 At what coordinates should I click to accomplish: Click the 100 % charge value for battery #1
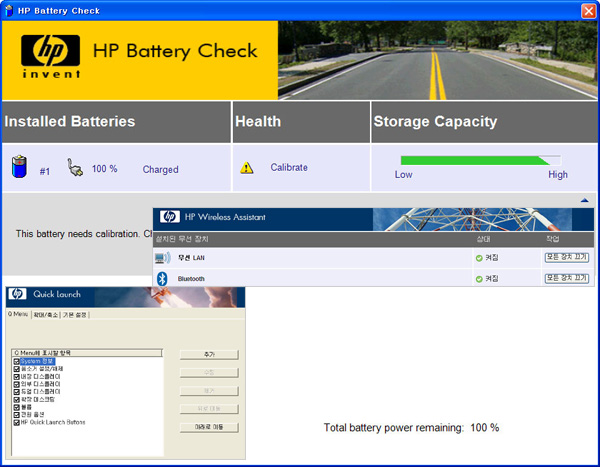(x=104, y=169)
